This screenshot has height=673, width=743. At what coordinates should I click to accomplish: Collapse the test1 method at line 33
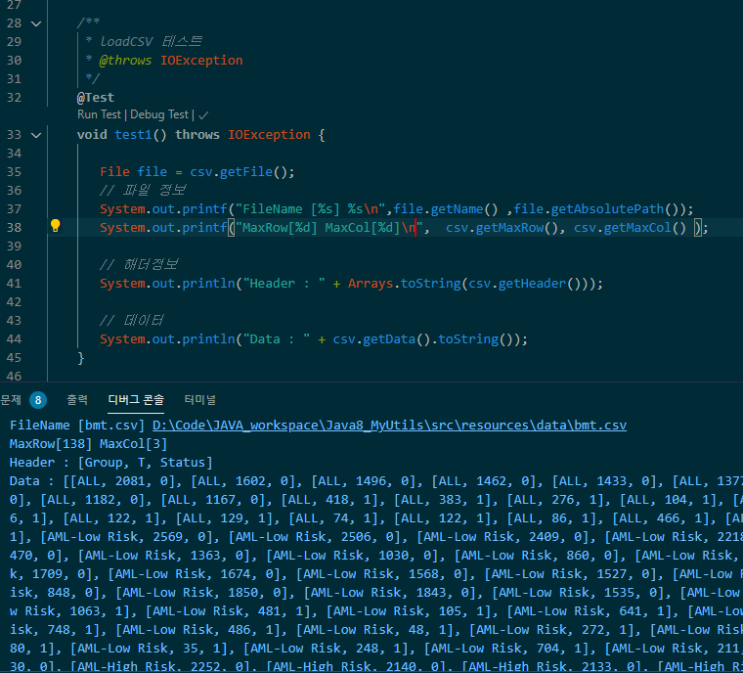coord(36,135)
